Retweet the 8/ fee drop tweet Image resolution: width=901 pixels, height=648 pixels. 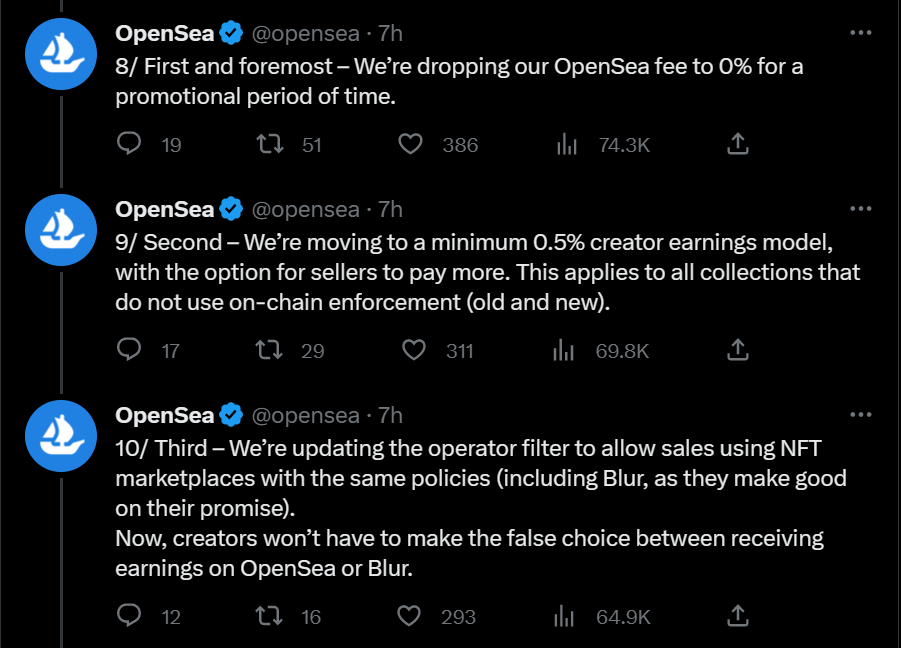tap(269, 145)
